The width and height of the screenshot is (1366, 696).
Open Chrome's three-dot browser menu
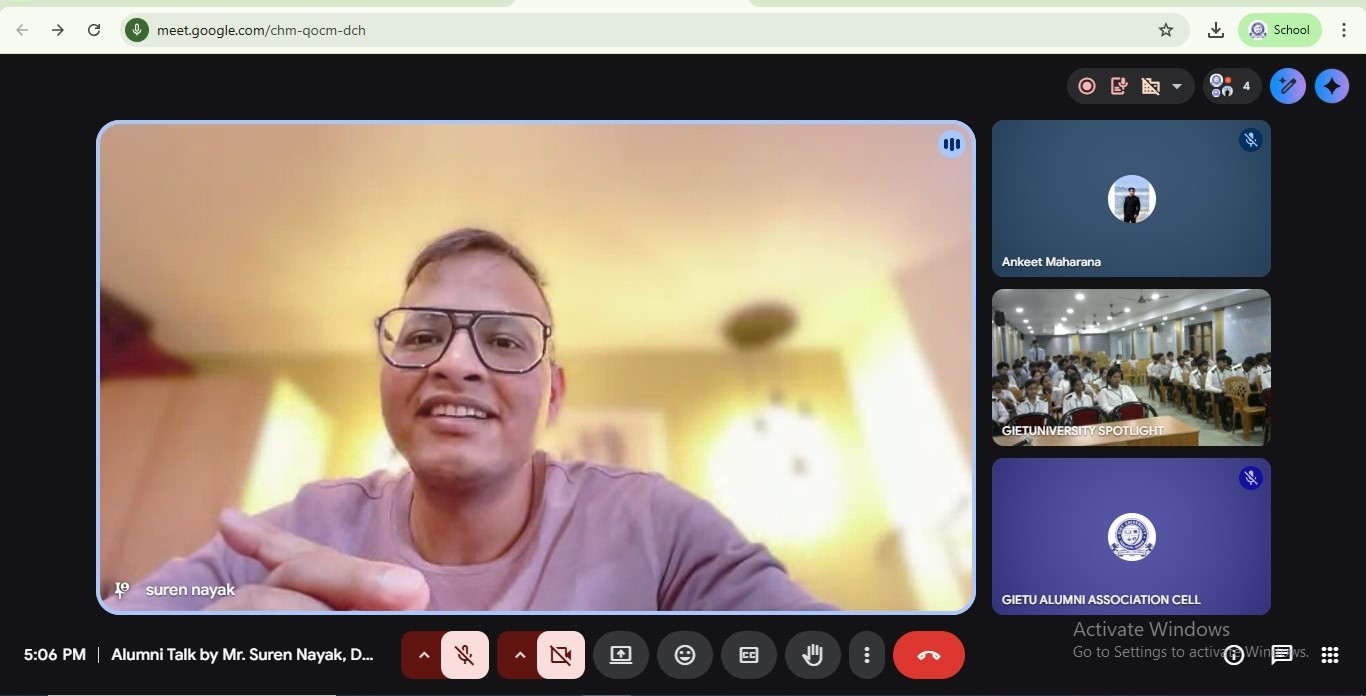tap(1344, 30)
